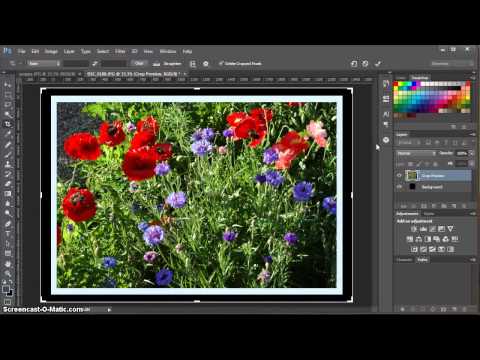Viewport: 480px width, 360px height.
Task: Open the Window menu
Action: [168, 51]
